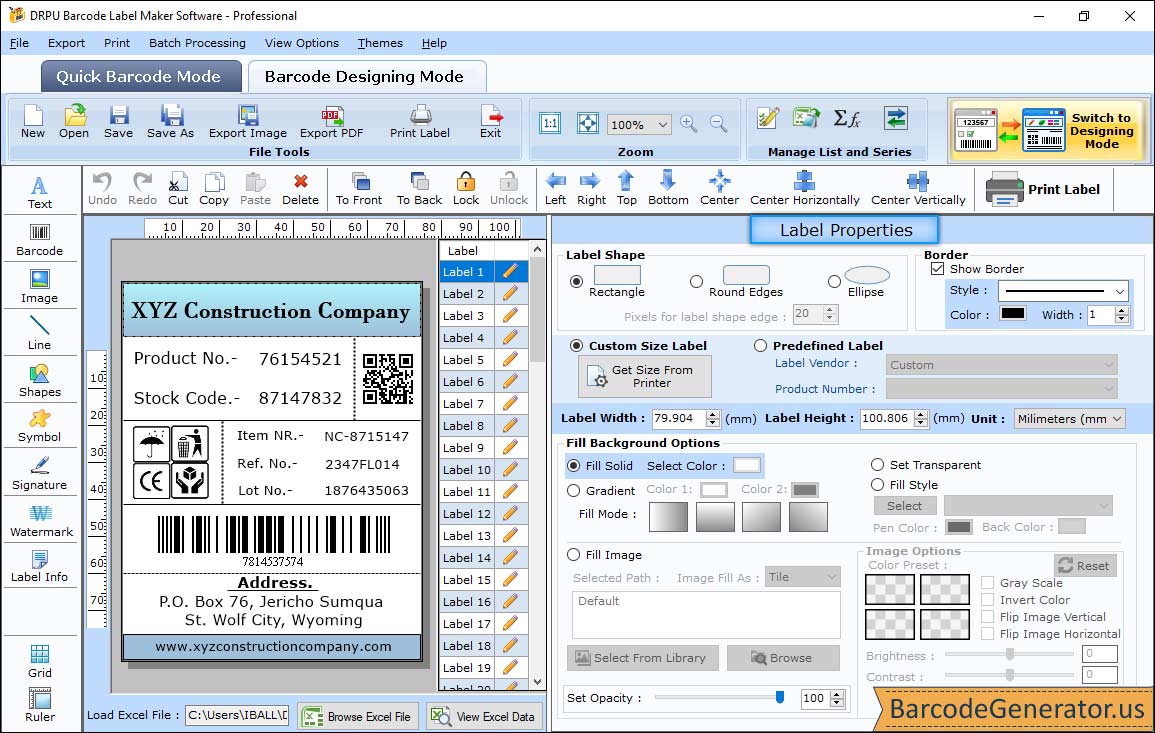
Task: Open the Unit dropdown
Action: pyautogui.click(x=1117, y=418)
